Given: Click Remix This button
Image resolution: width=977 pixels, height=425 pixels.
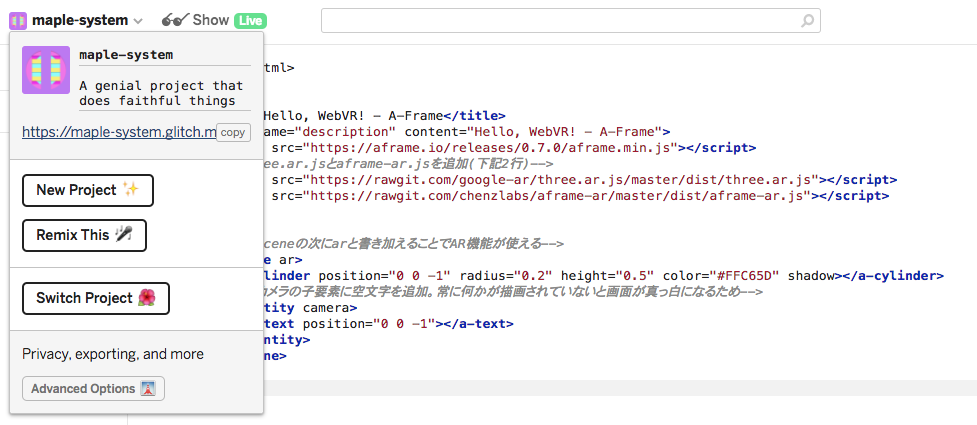Looking at the screenshot, I should (x=84, y=236).
